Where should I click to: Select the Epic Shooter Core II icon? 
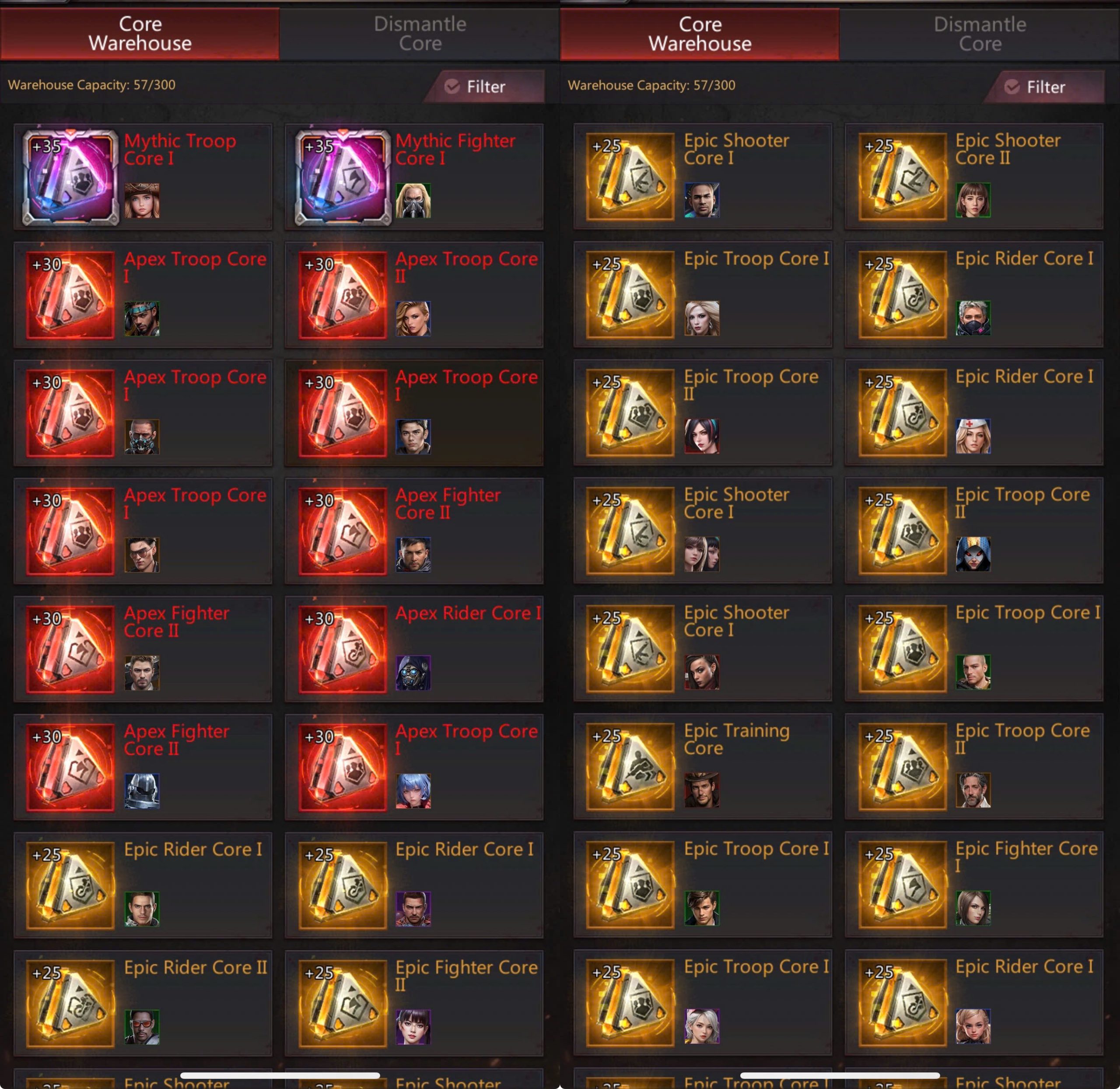[x=903, y=177]
